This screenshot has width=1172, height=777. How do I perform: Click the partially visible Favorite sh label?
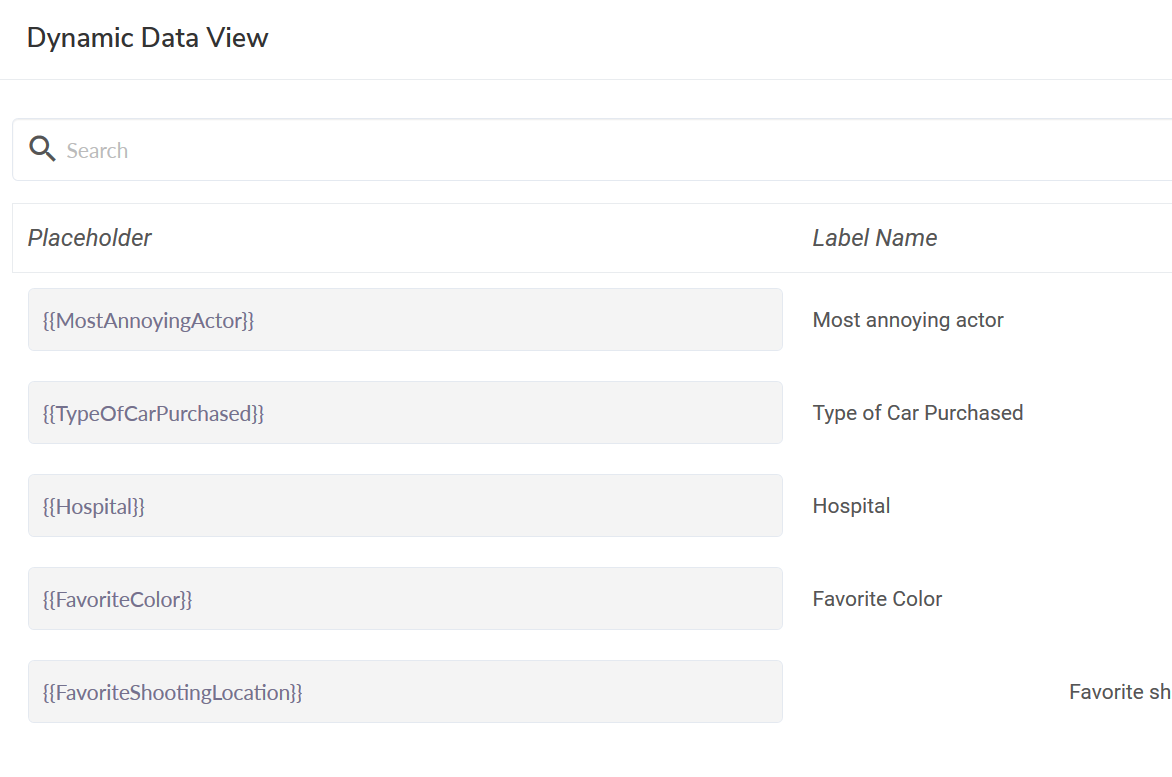1120,692
